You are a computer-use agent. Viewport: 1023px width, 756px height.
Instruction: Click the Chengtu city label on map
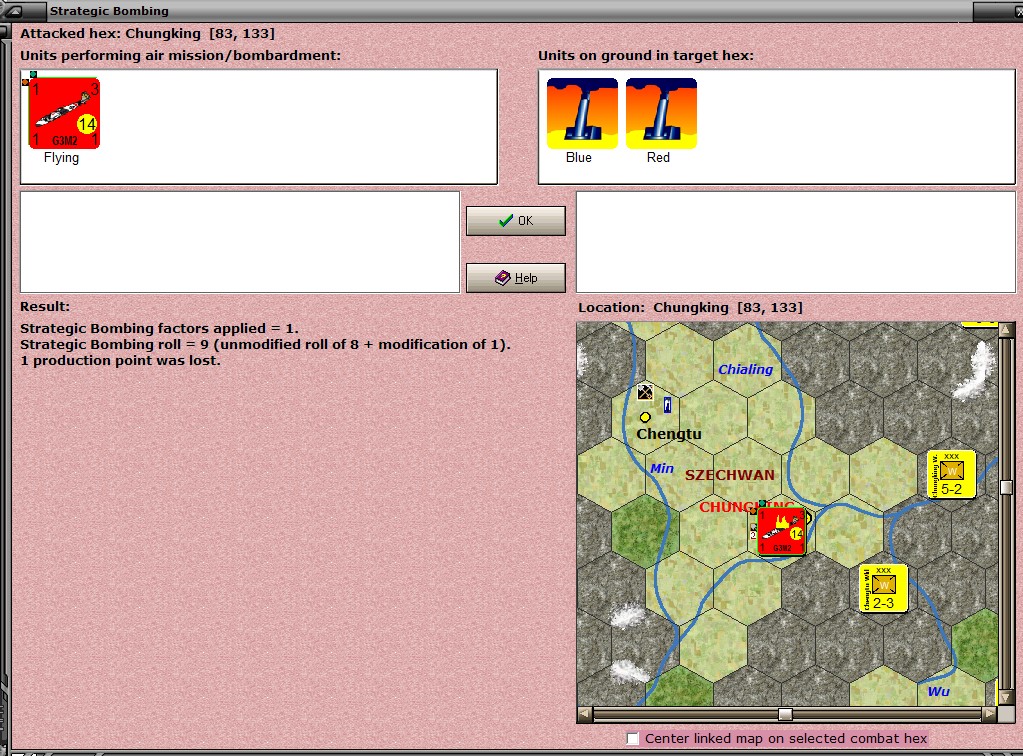tap(669, 434)
